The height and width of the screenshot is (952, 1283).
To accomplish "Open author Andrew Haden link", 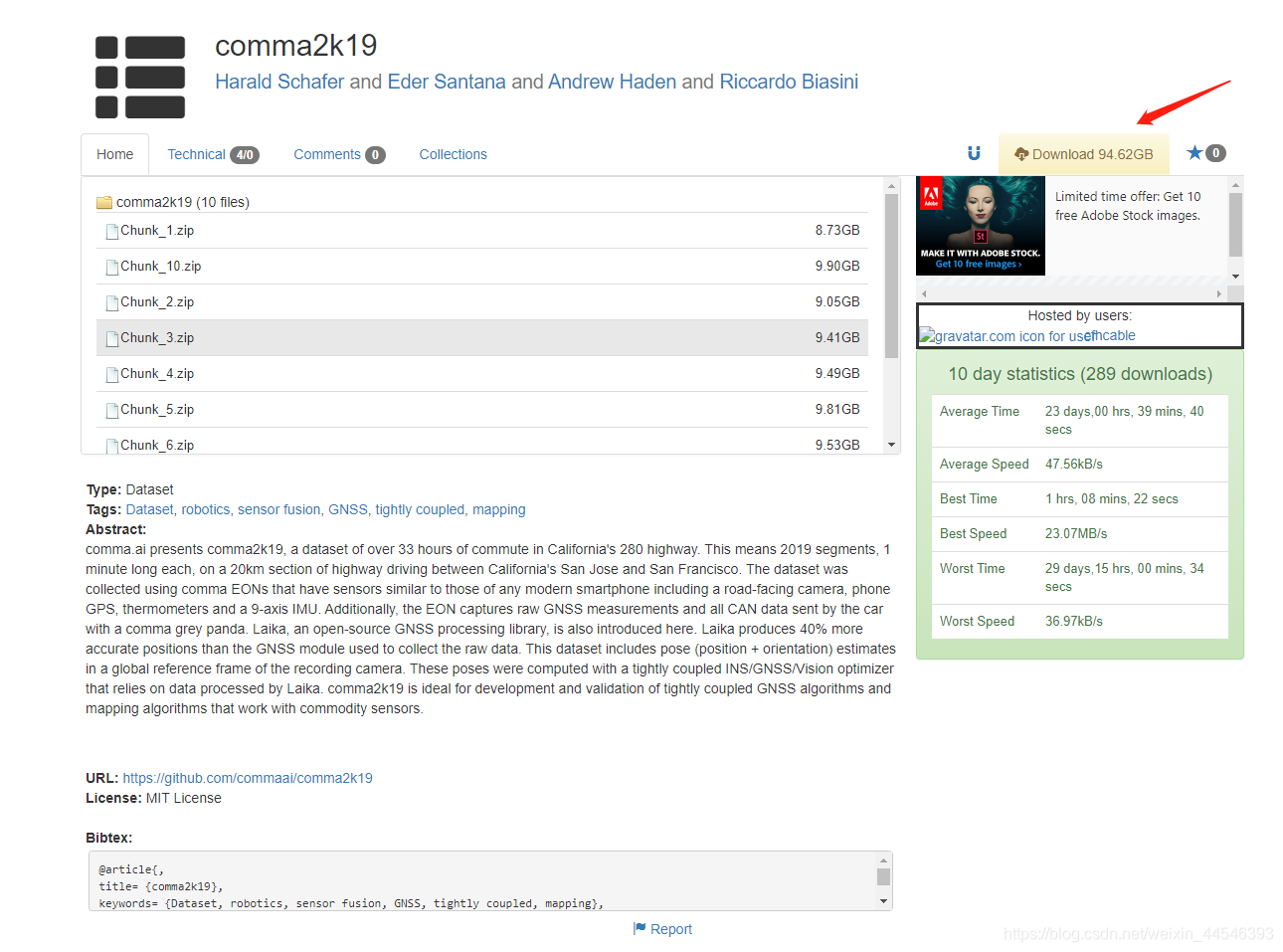I will click(x=612, y=82).
